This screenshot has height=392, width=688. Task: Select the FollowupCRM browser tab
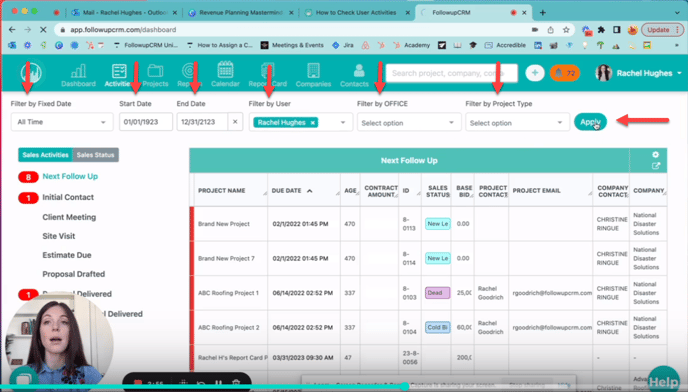point(473,13)
